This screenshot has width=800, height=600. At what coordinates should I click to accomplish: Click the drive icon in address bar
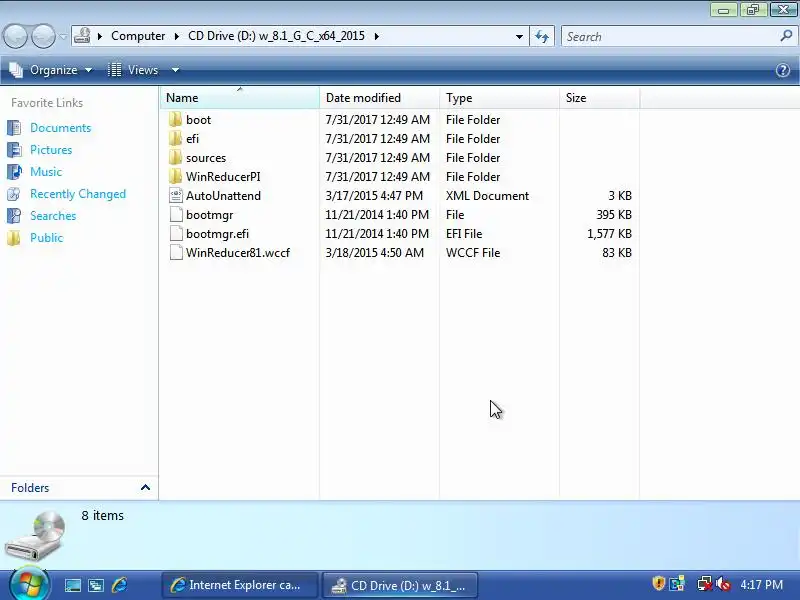coord(82,36)
